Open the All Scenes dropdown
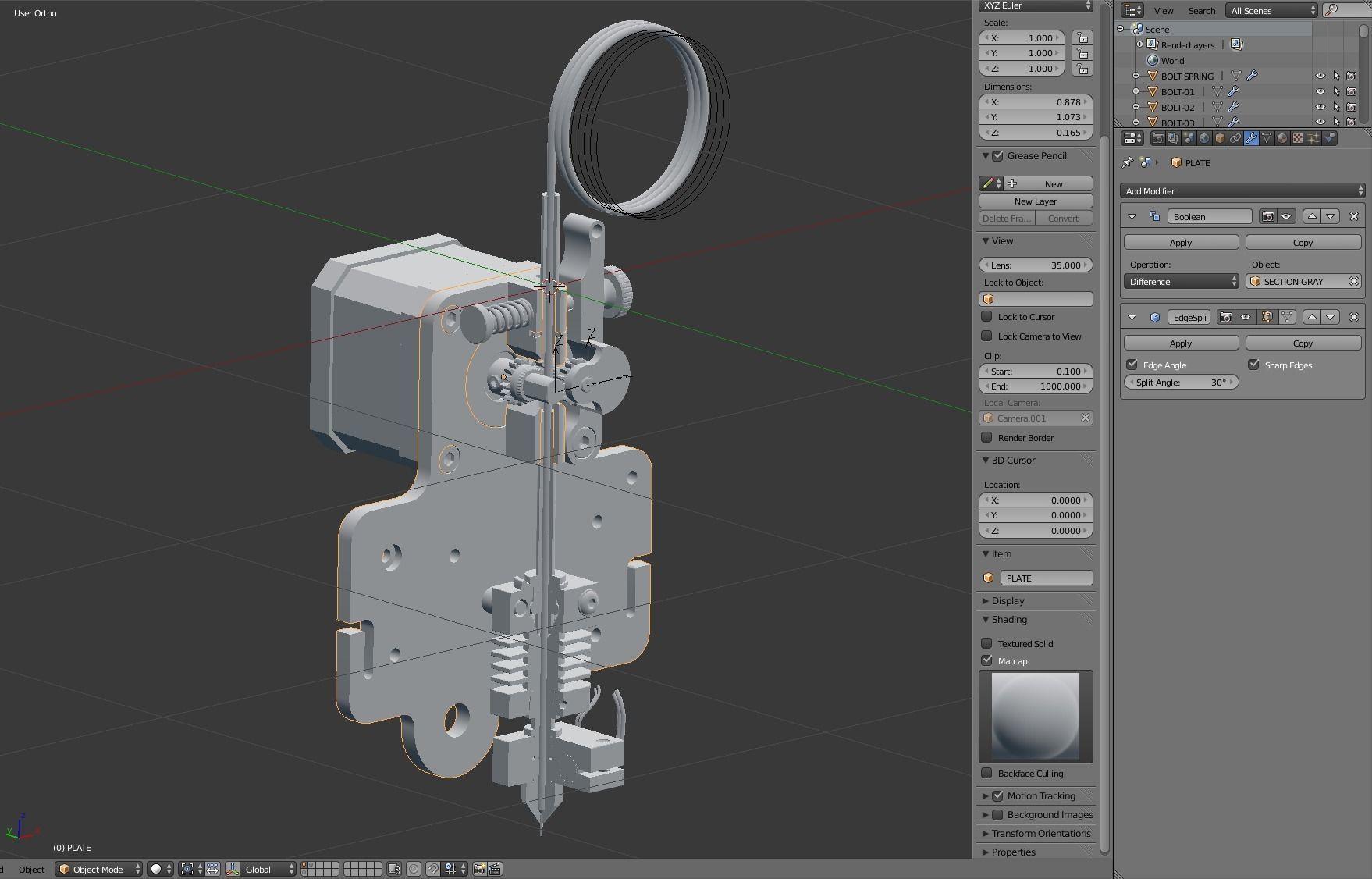This screenshot has height=879, width=1372. coord(1272,10)
